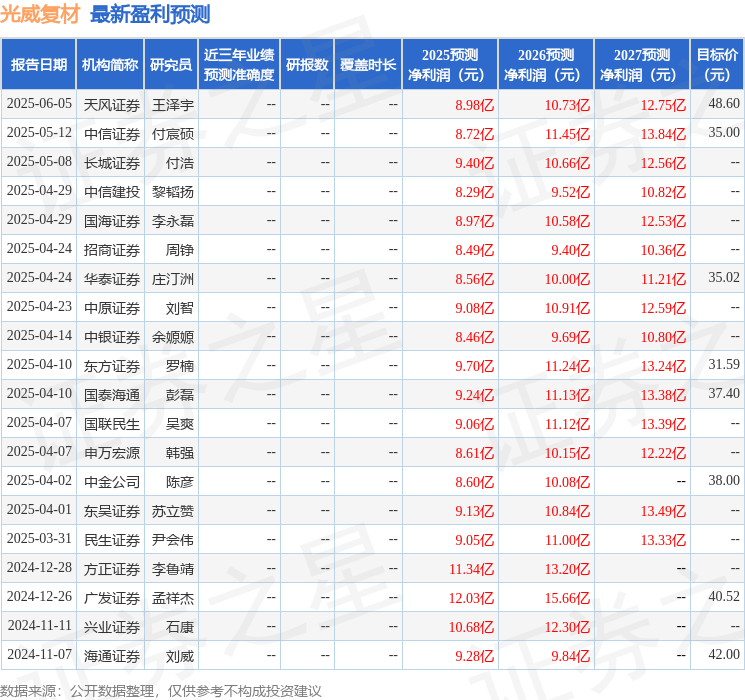Click target price 48.60

(x=724, y=104)
